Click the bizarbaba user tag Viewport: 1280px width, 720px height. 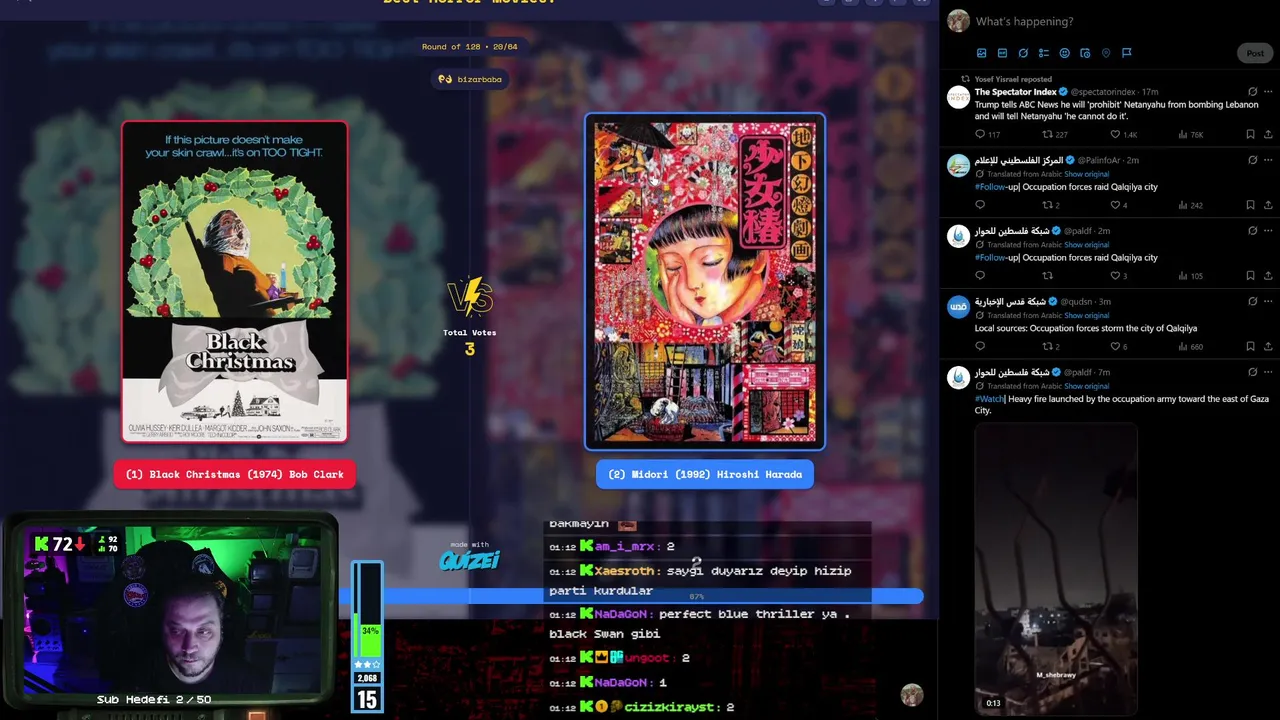(x=470, y=79)
